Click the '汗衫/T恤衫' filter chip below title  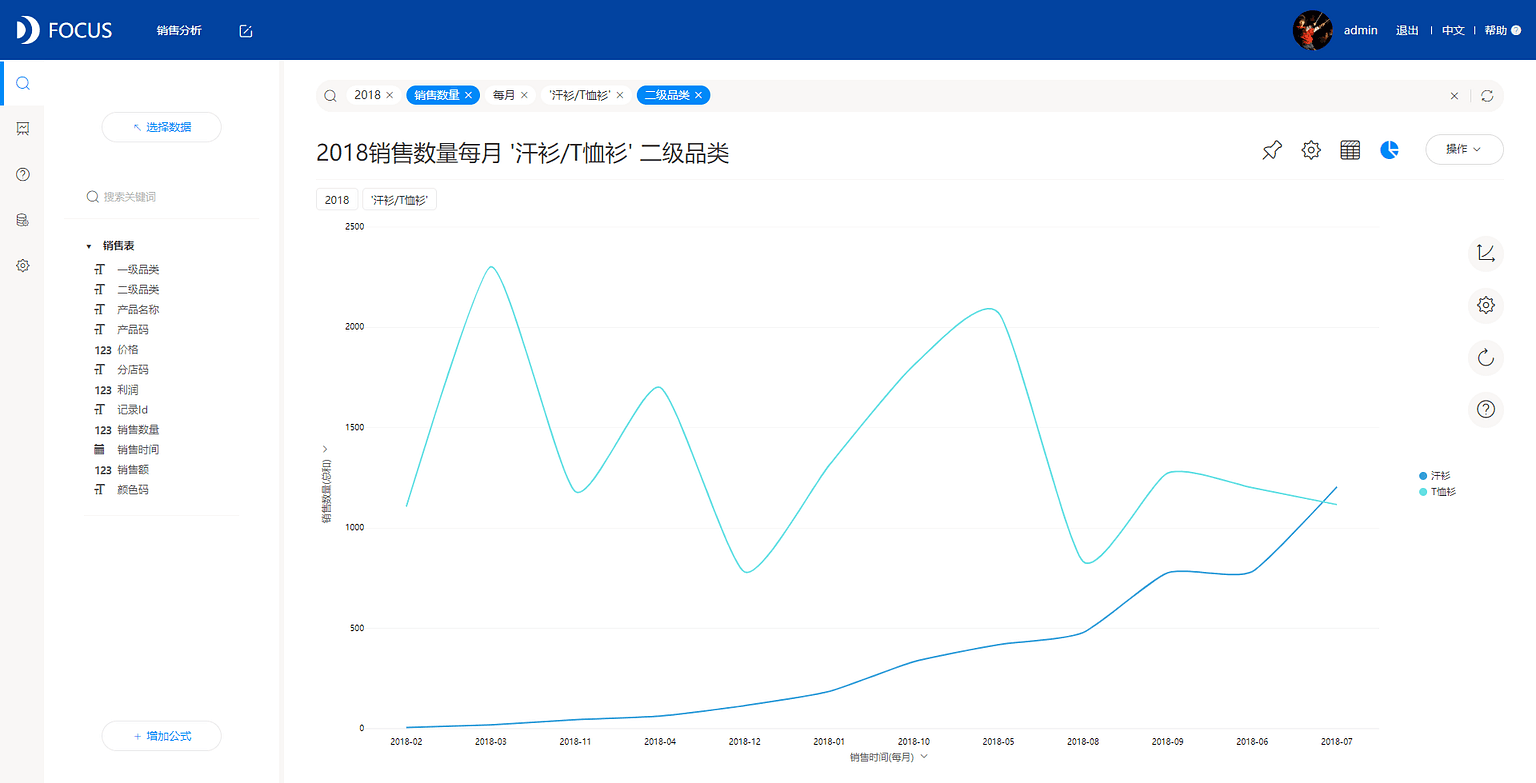400,200
